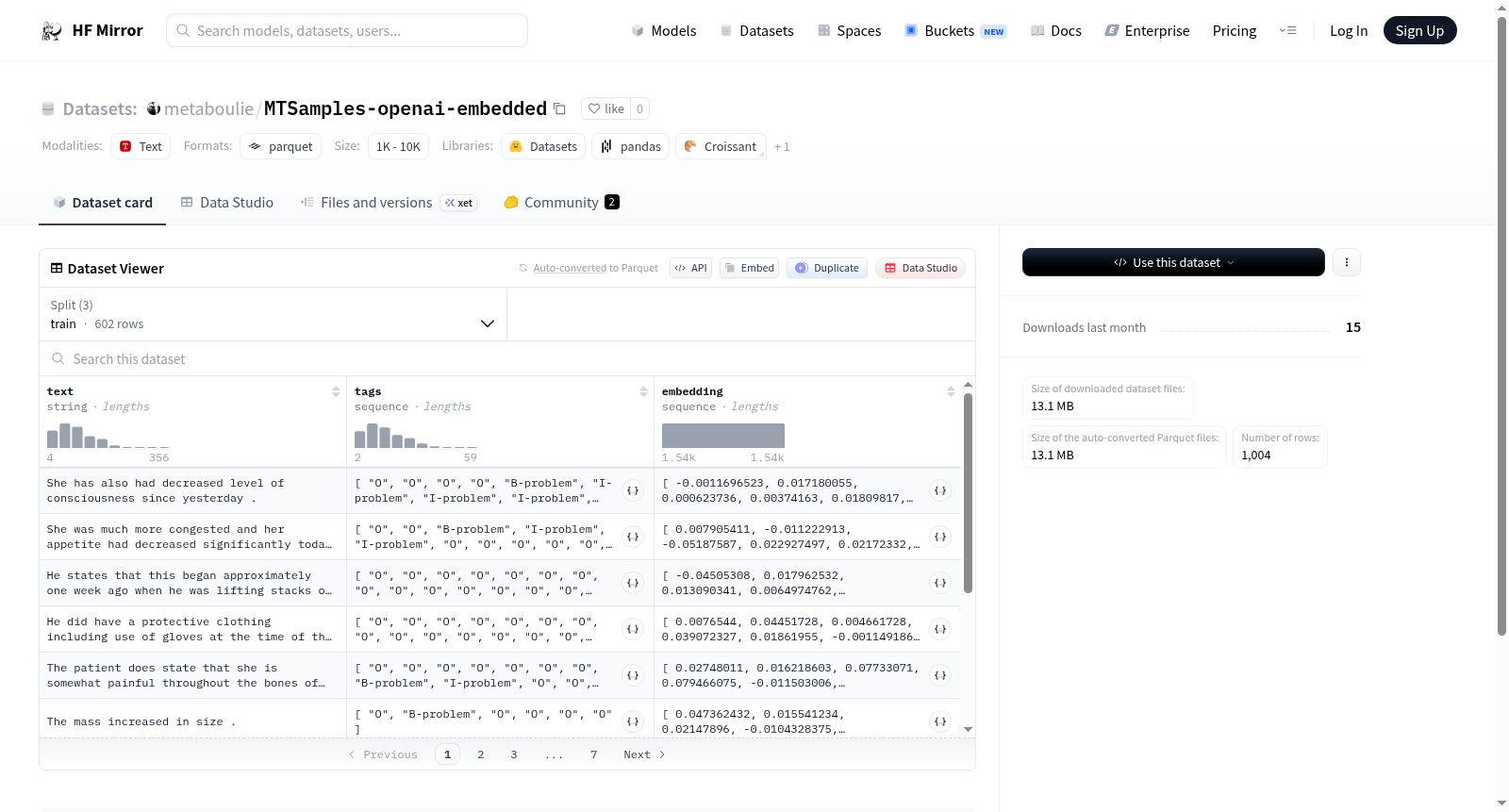Expand embedding cell starting with 0.047362432
This screenshot has width=1509, height=812.
(x=940, y=721)
